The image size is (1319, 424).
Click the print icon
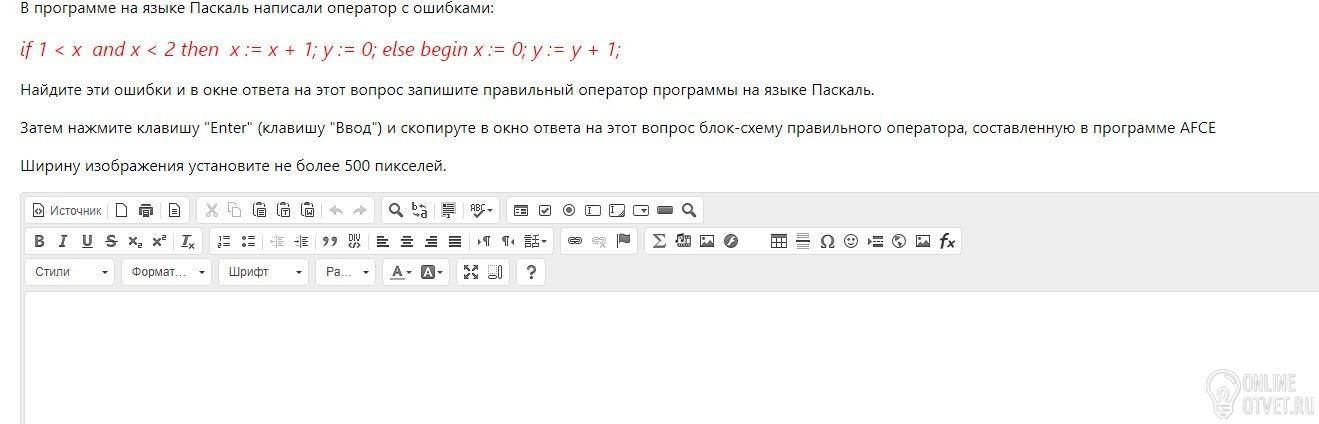tap(147, 210)
